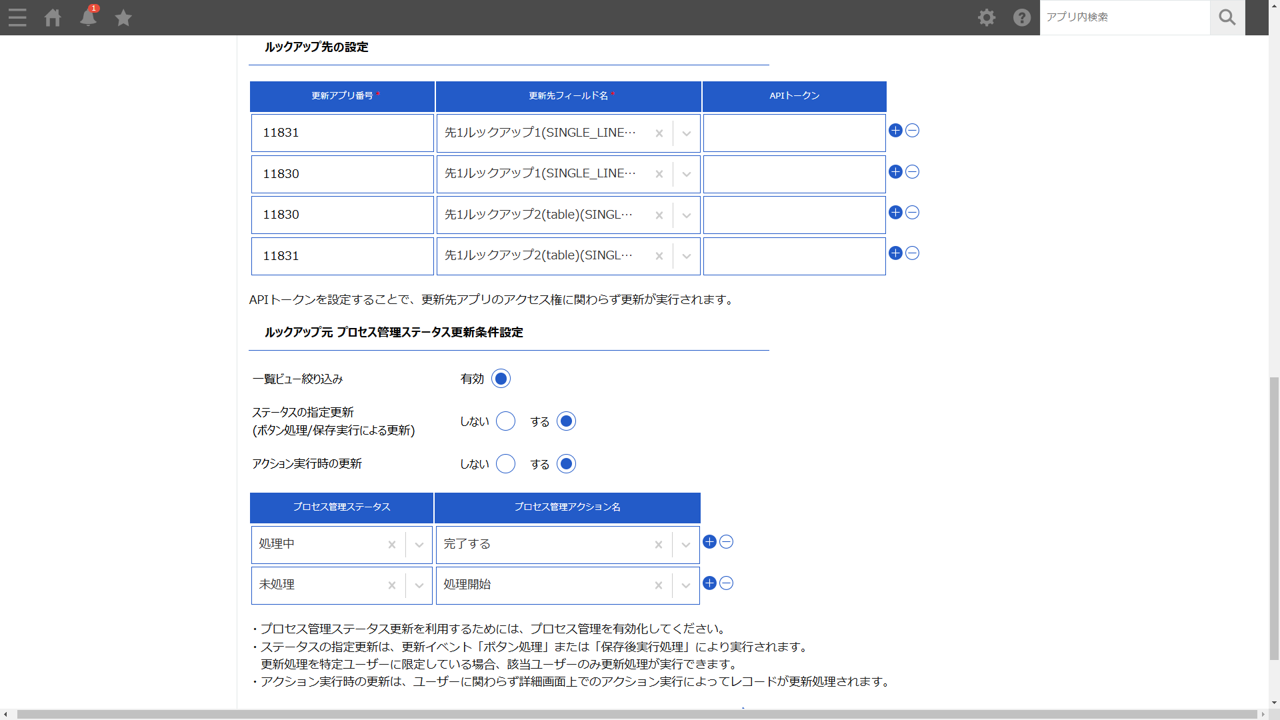Edit app number in 11830 ルックアップ2(table) row
Screen dimensions: 1280x720
[342, 215]
